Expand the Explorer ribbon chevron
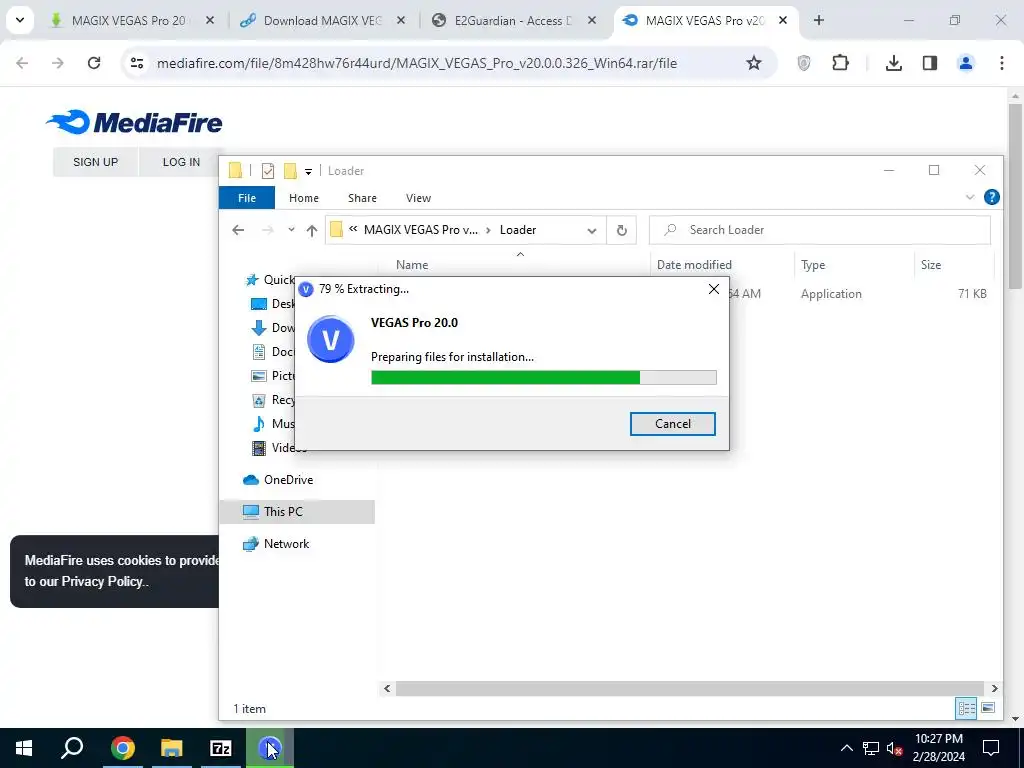The width and height of the screenshot is (1024, 768). click(x=970, y=197)
